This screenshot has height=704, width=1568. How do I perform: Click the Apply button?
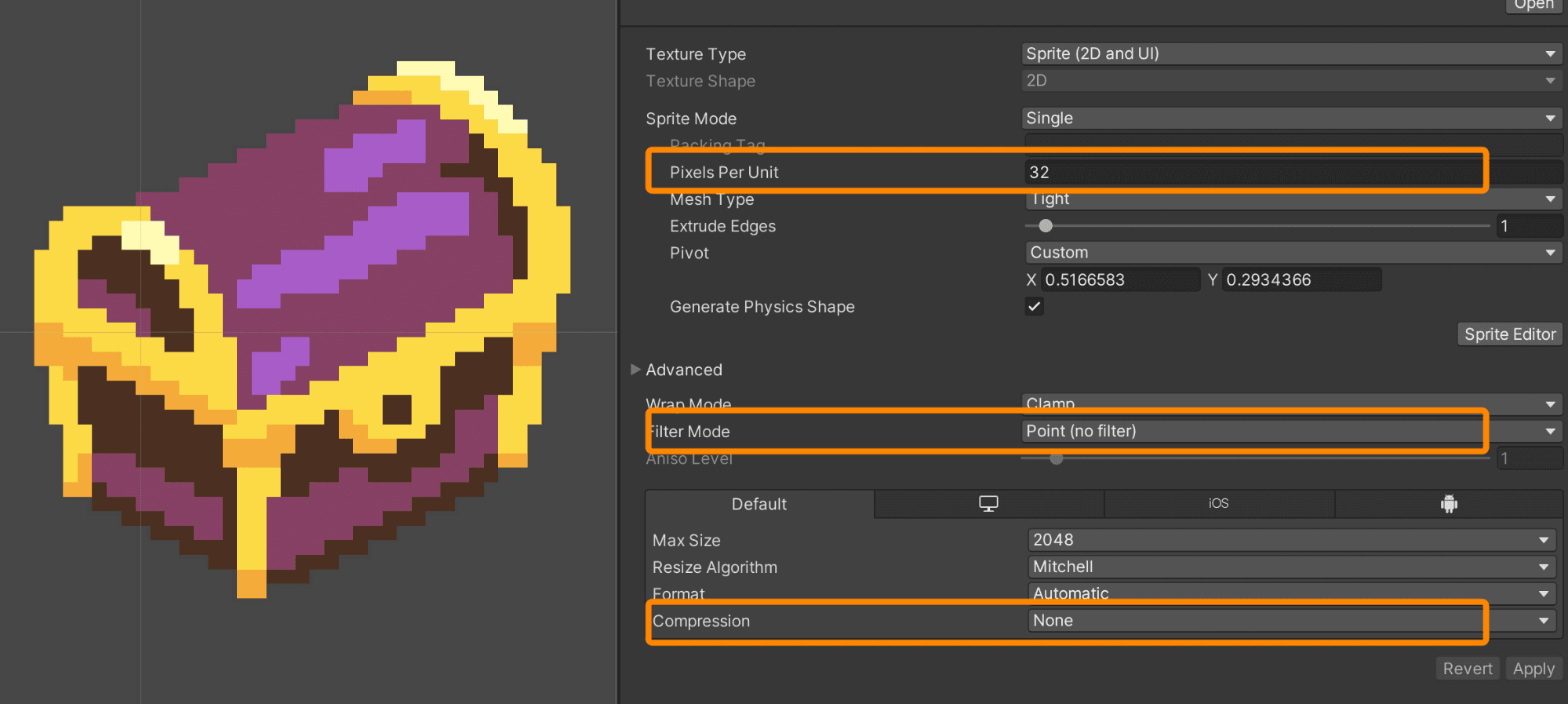(x=1533, y=669)
